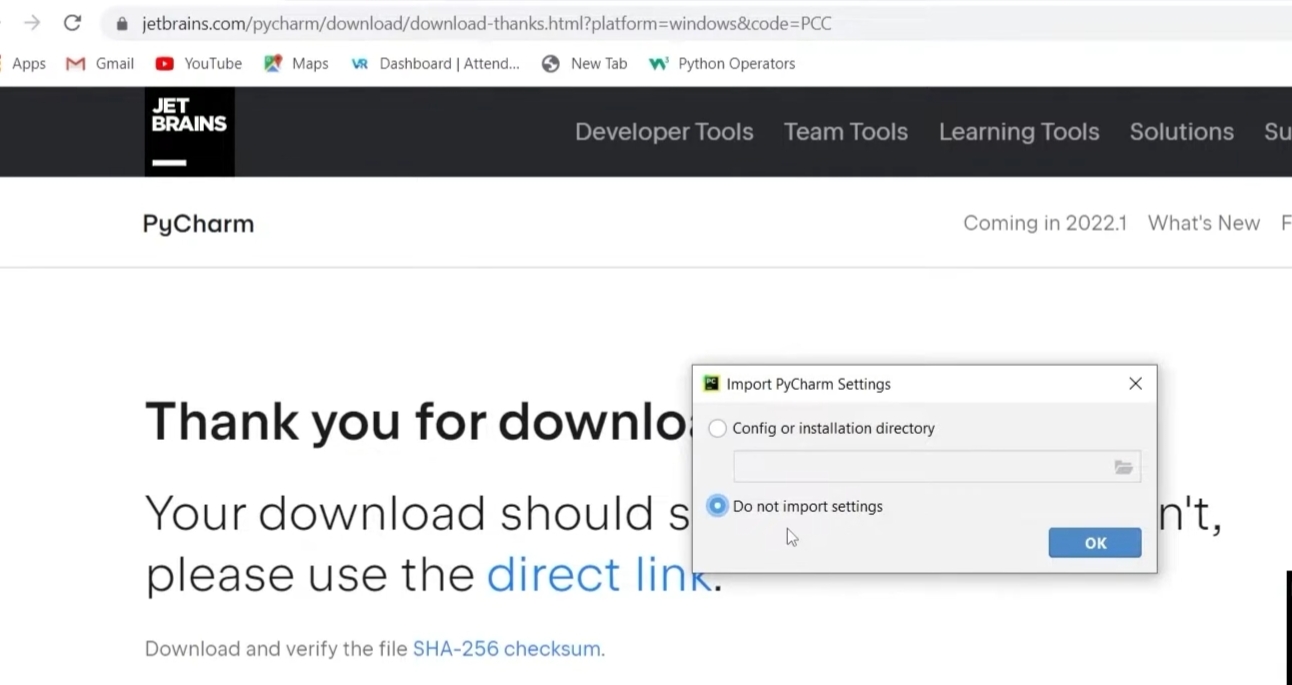Open the New Tab bookmark
The width and height of the screenshot is (1292, 685).
tap(584, 63)
